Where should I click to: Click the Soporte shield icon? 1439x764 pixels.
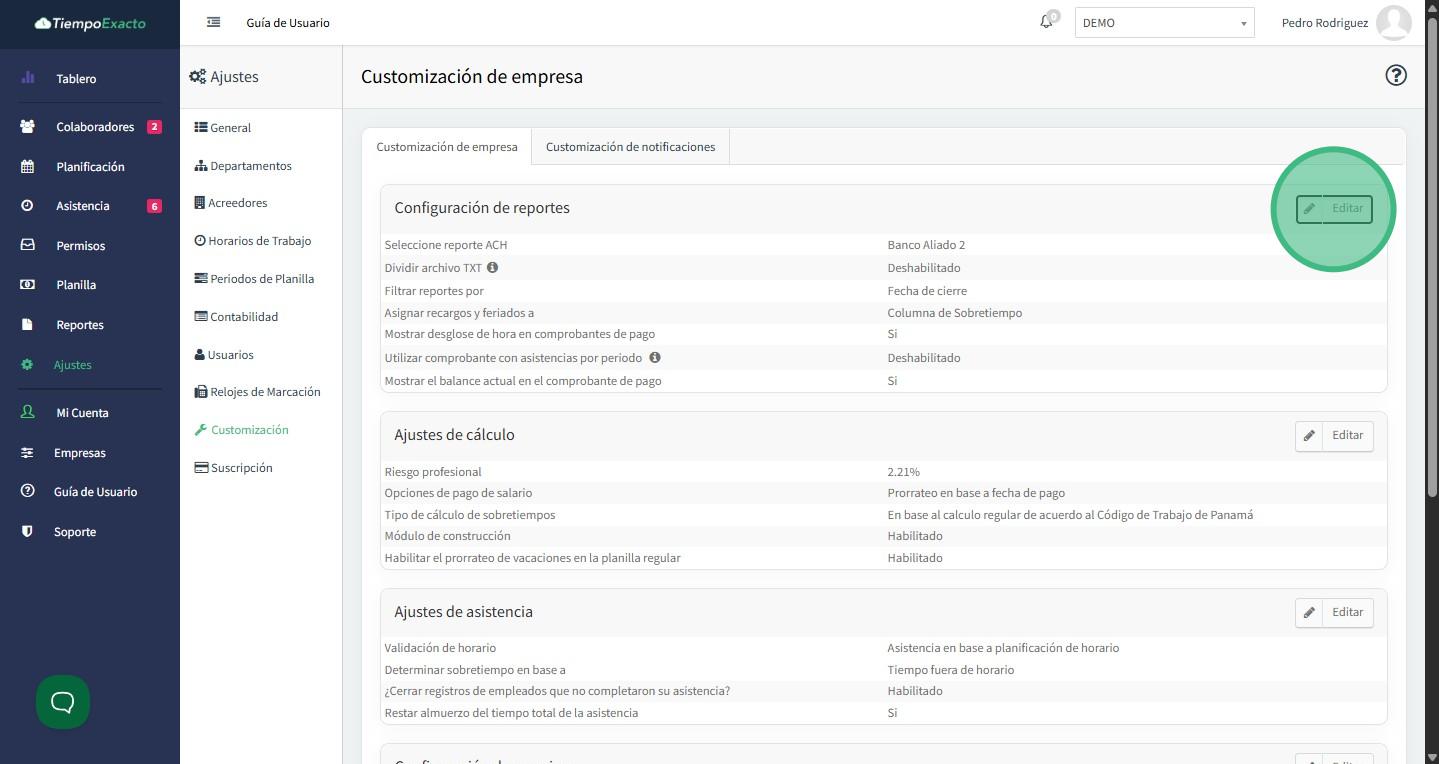pyautogui.click(x=27, y=532)
